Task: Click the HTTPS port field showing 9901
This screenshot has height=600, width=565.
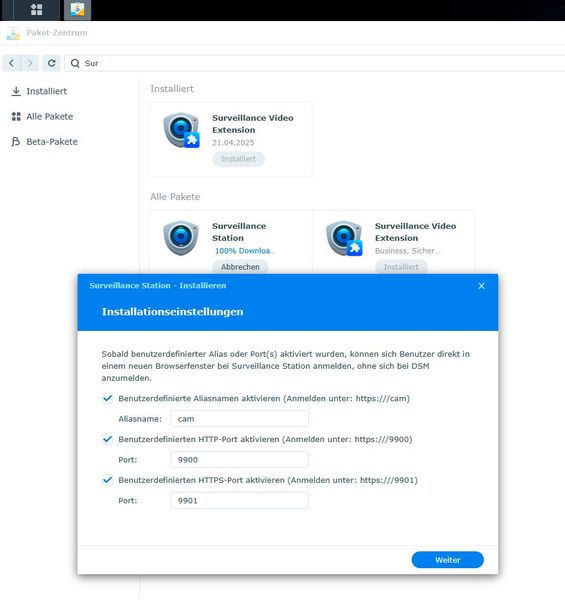Action: point(239,501)
